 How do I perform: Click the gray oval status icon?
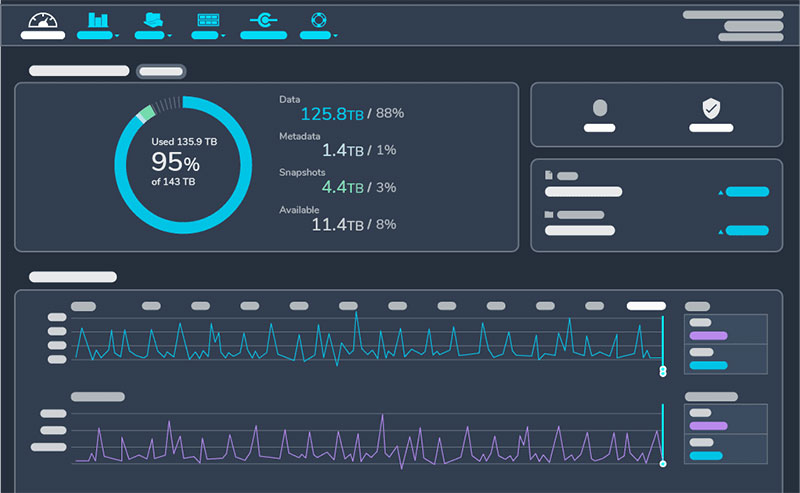tap(600, 108)
